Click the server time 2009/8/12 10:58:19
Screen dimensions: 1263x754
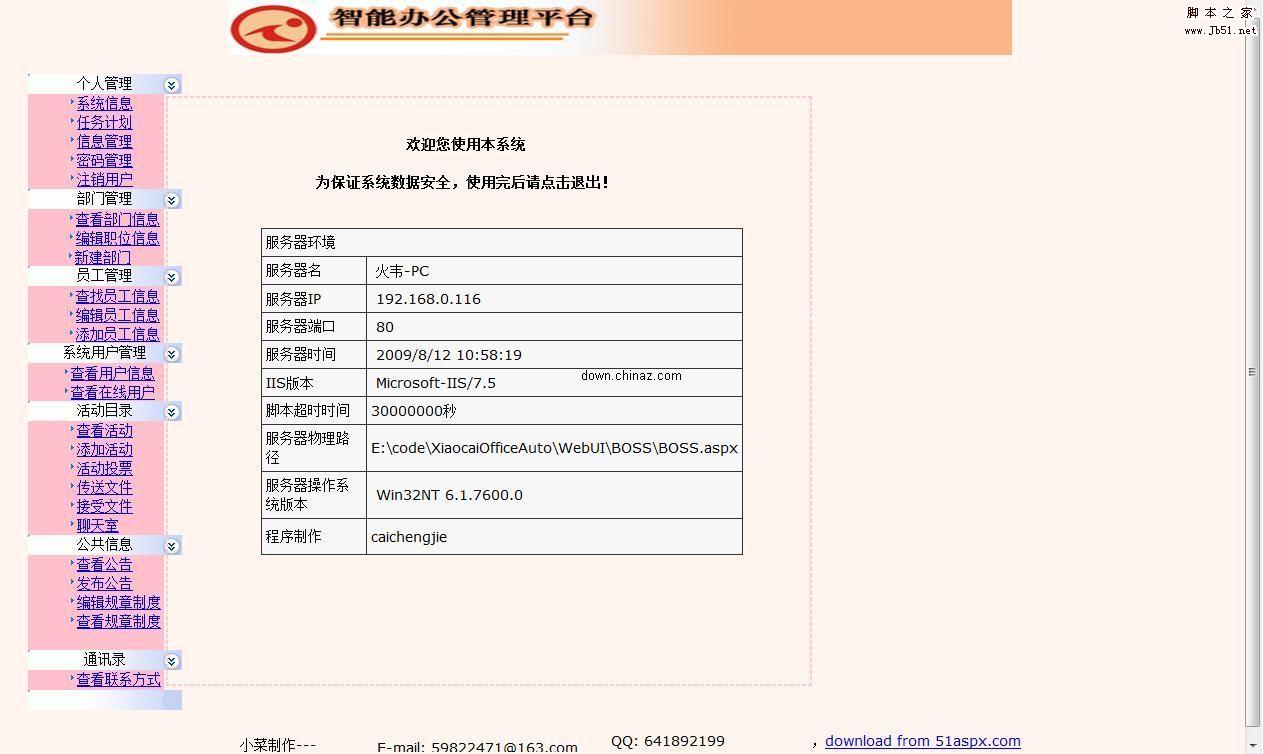coord(449,355)
